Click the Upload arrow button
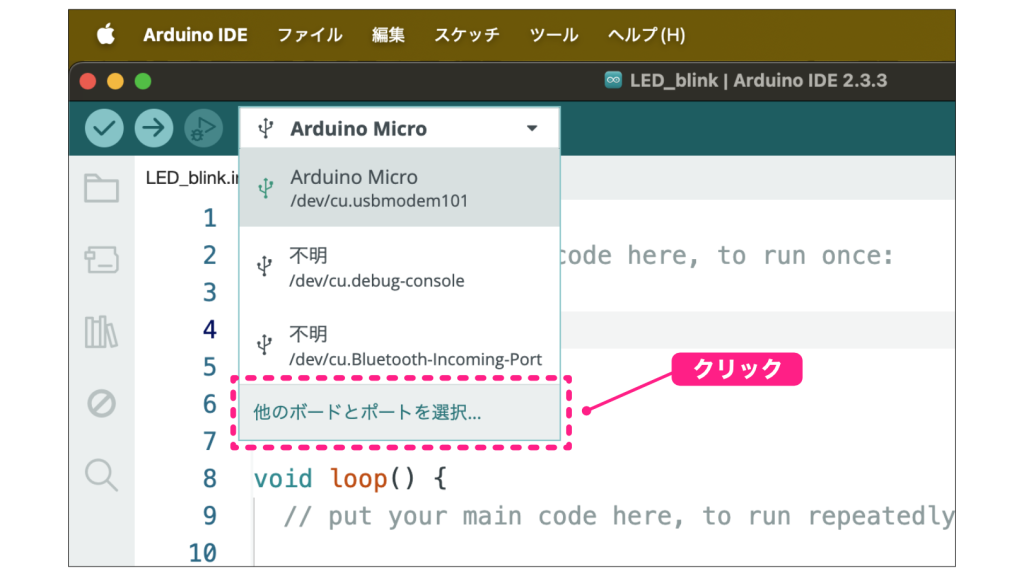 point(154,128)
